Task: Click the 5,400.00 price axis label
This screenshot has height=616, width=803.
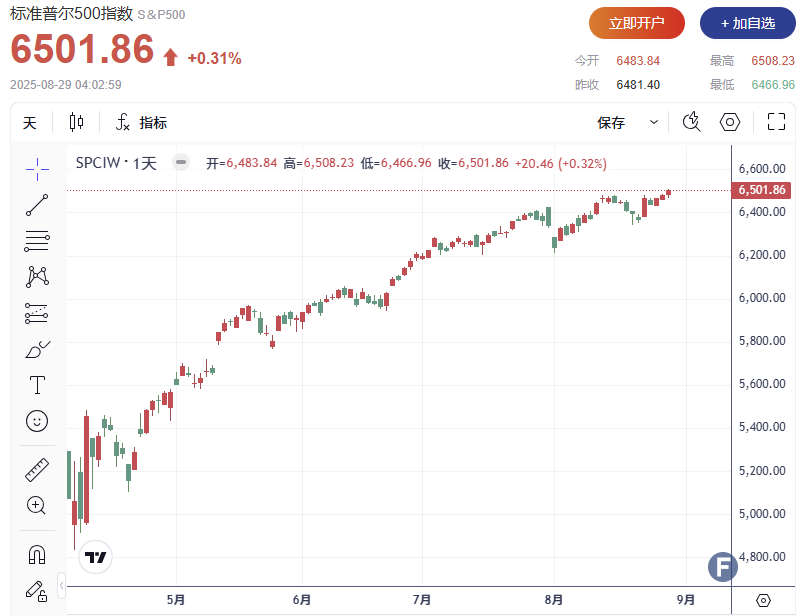Action: [x=762, y=427]
